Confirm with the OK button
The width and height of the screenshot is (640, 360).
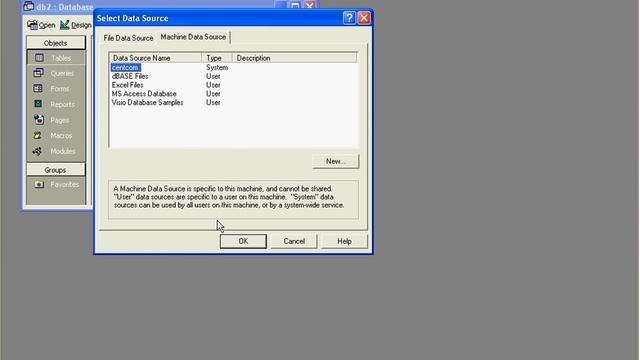point(243,241)
